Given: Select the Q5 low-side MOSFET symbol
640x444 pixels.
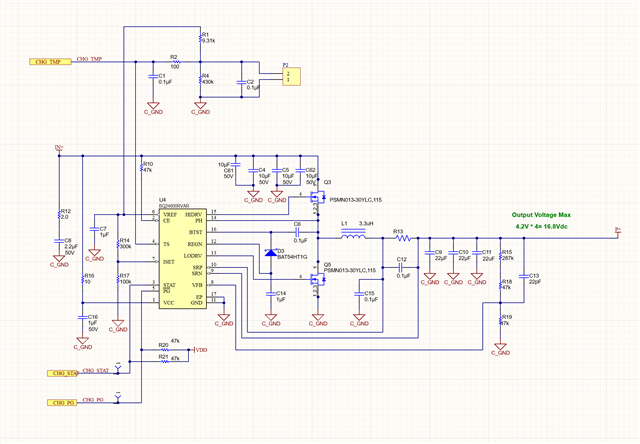Looking at the screenshot, I should coord(317,280).
